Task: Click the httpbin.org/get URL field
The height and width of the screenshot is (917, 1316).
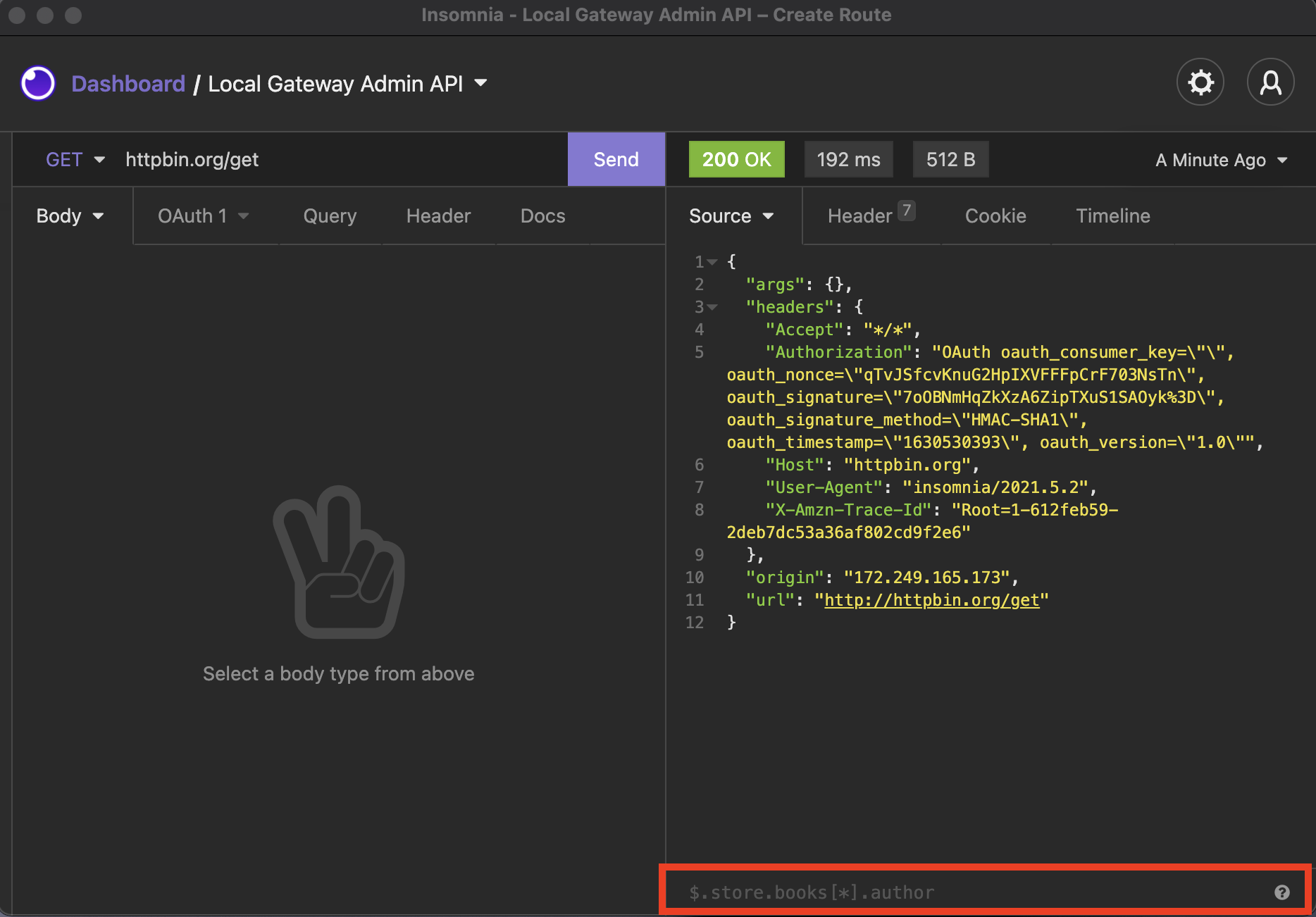Action: 344,160
